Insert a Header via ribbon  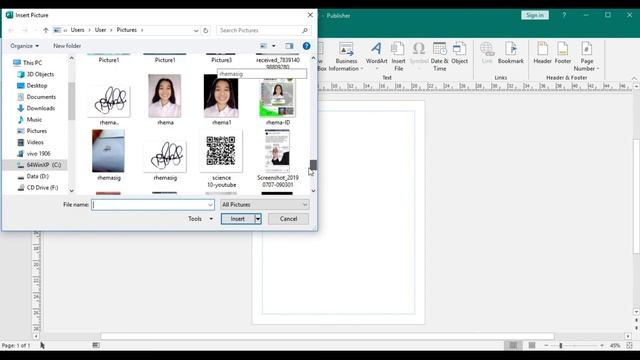542,53
